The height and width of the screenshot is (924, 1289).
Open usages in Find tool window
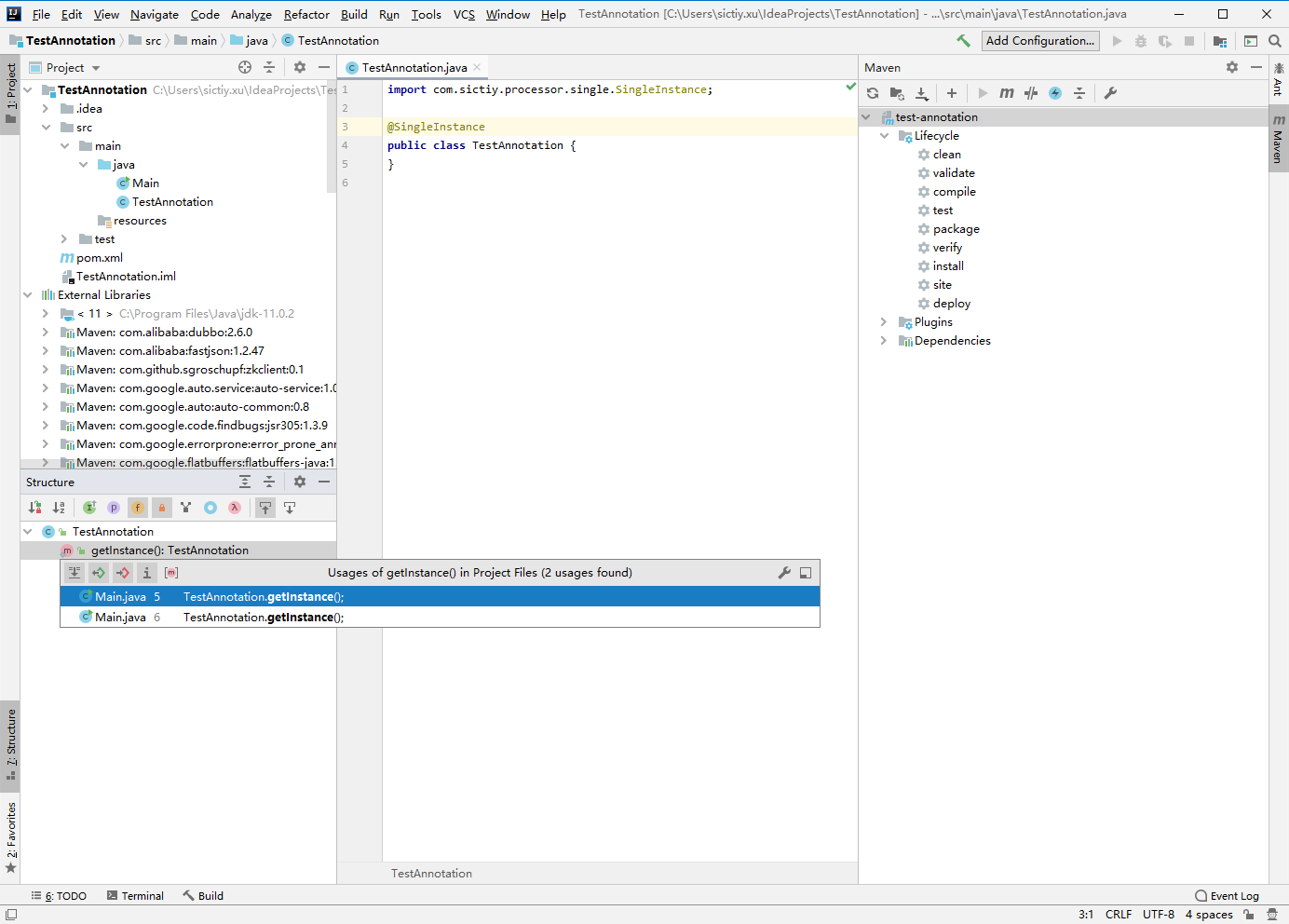806,573
